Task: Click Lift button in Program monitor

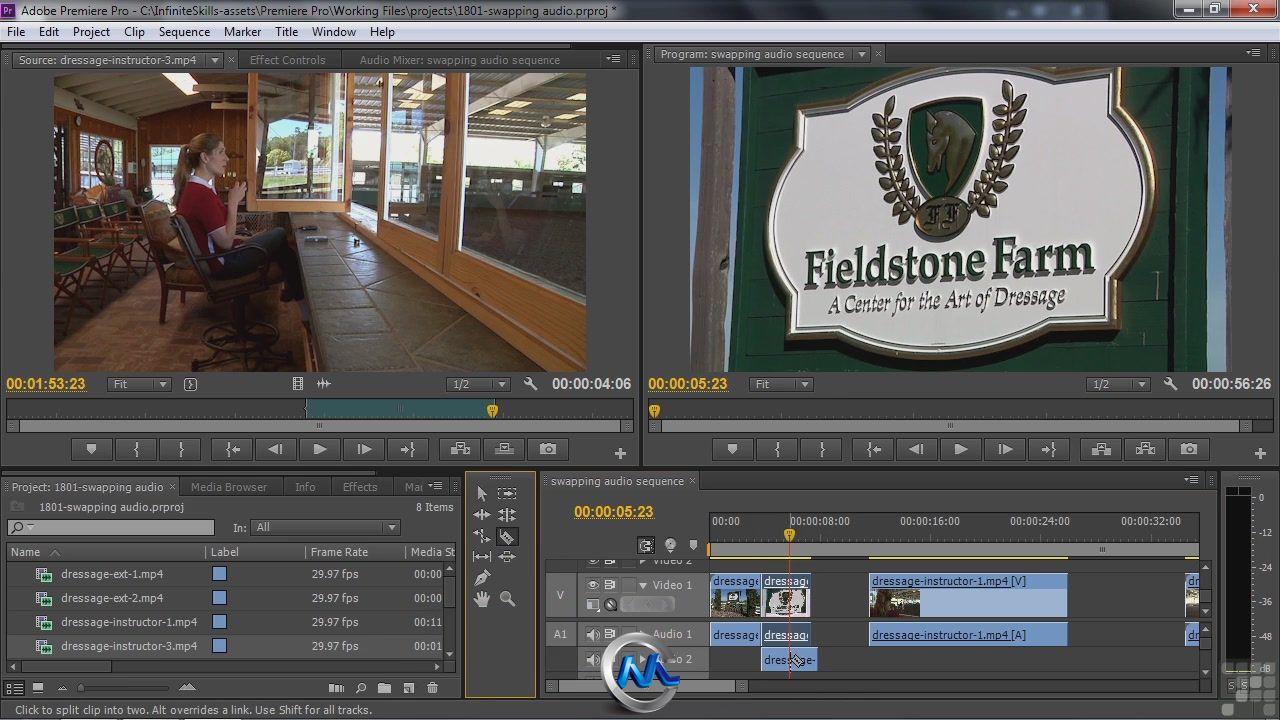Action: click(1101, 450)
